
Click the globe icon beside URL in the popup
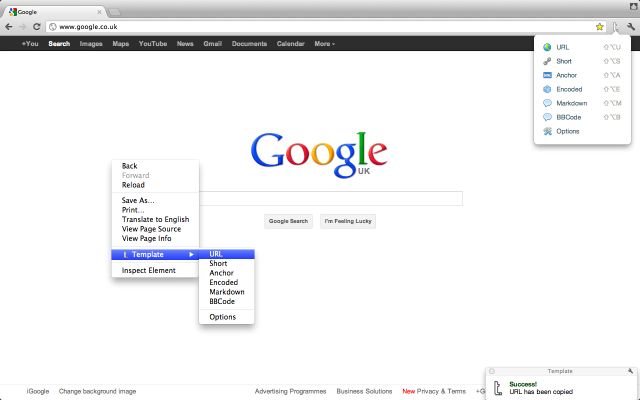coord(547,47)
